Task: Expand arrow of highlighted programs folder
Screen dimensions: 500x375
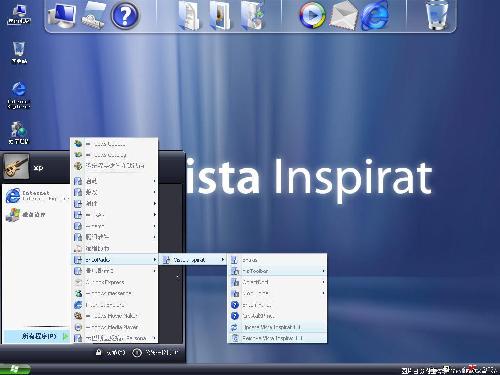Action: pos(155,260)
